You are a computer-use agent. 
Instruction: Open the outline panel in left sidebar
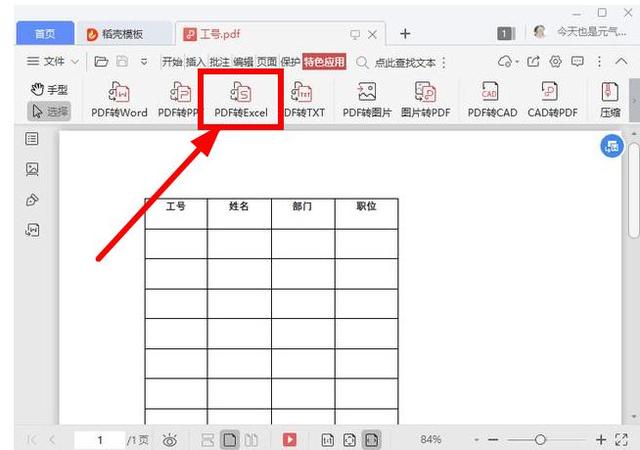(x=32, y=139)
